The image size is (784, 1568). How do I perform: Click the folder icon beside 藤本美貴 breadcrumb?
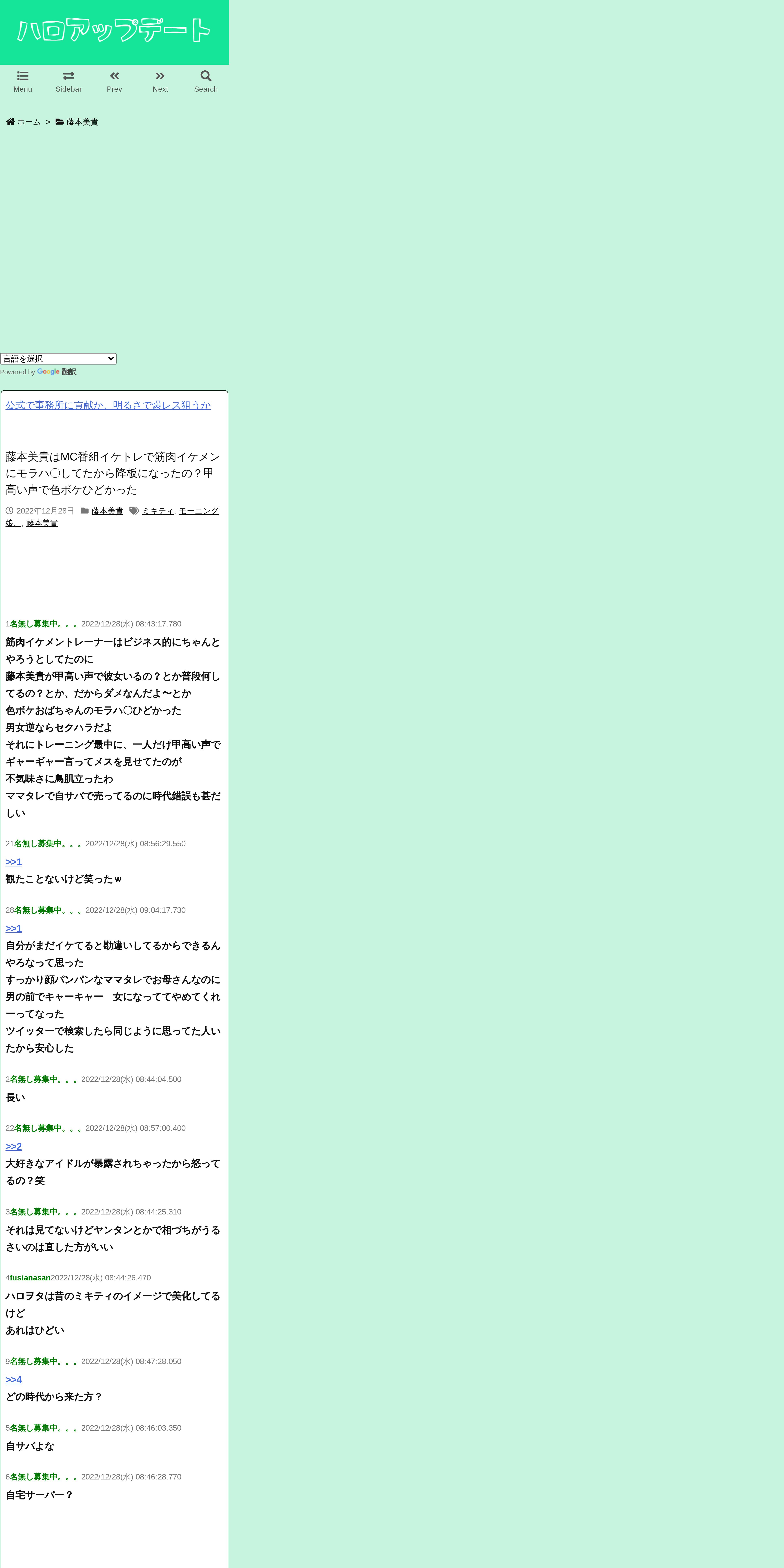pos(60,122)
